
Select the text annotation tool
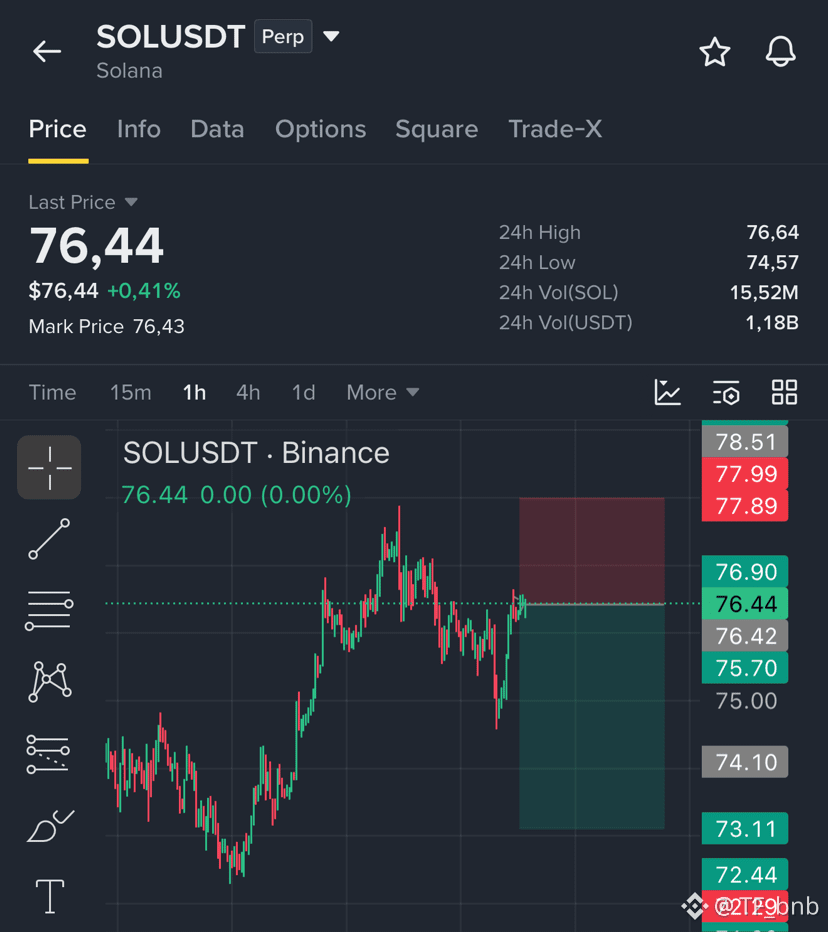50,896
